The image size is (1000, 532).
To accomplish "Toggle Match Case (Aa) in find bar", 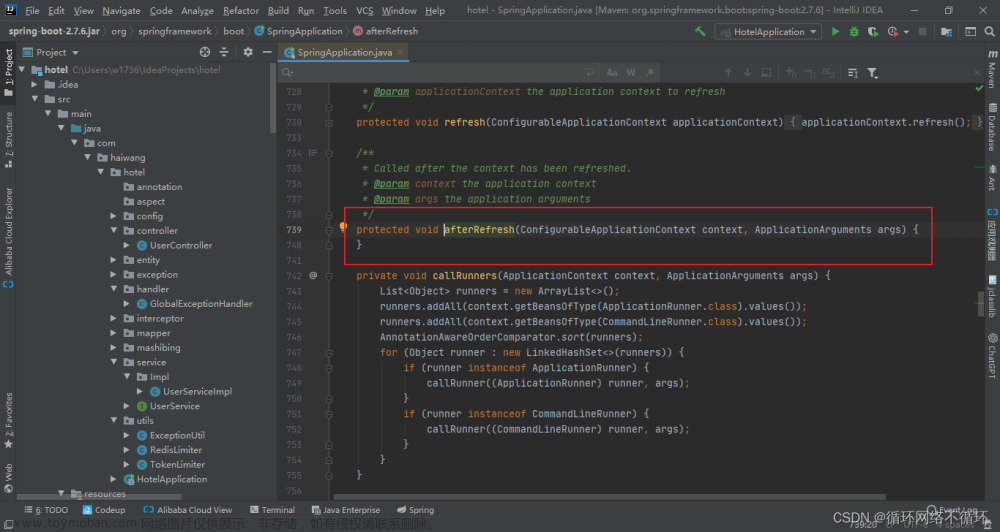I will coord(612,73).
